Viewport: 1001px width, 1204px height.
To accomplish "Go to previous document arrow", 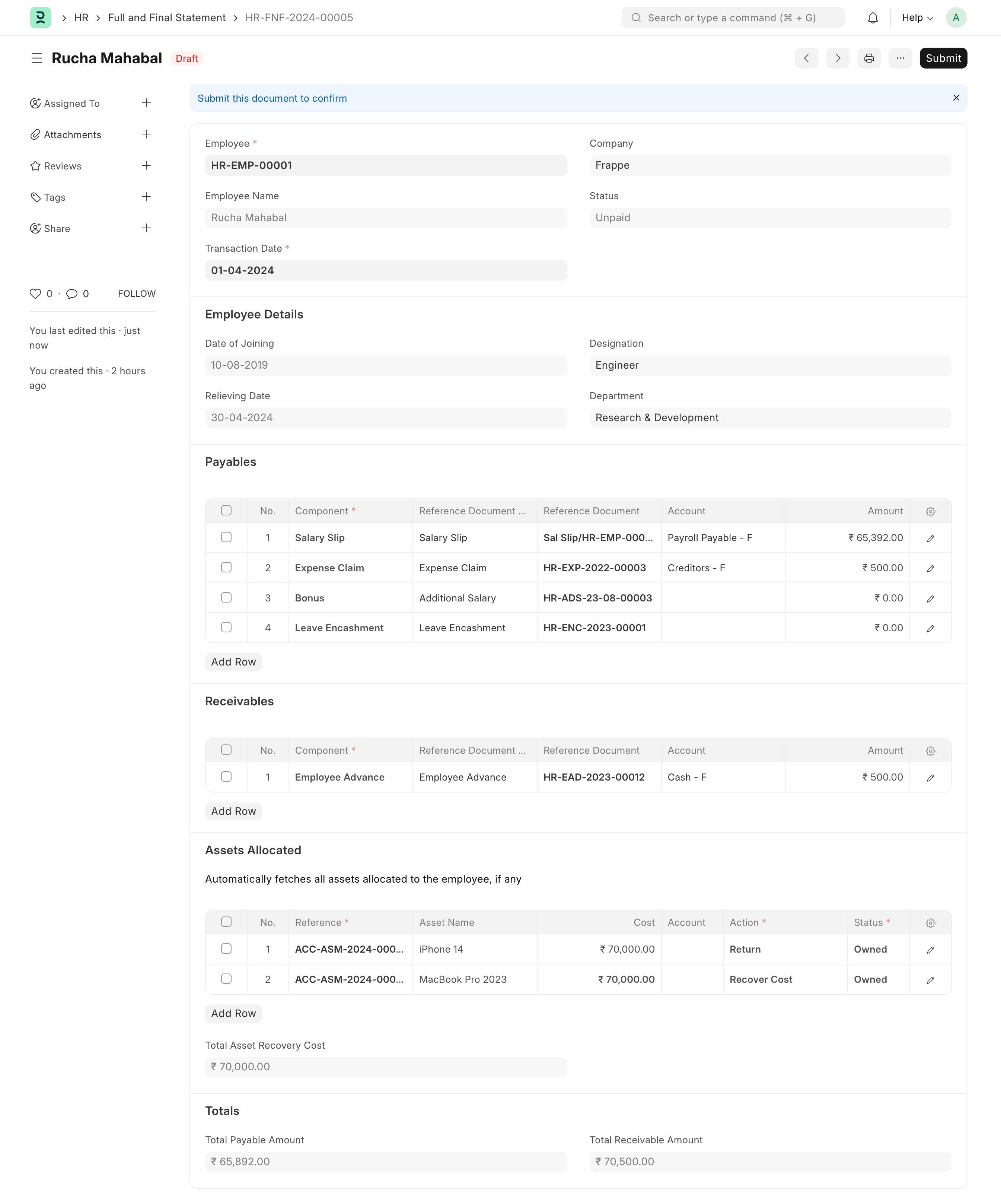I will click(806, 58).
